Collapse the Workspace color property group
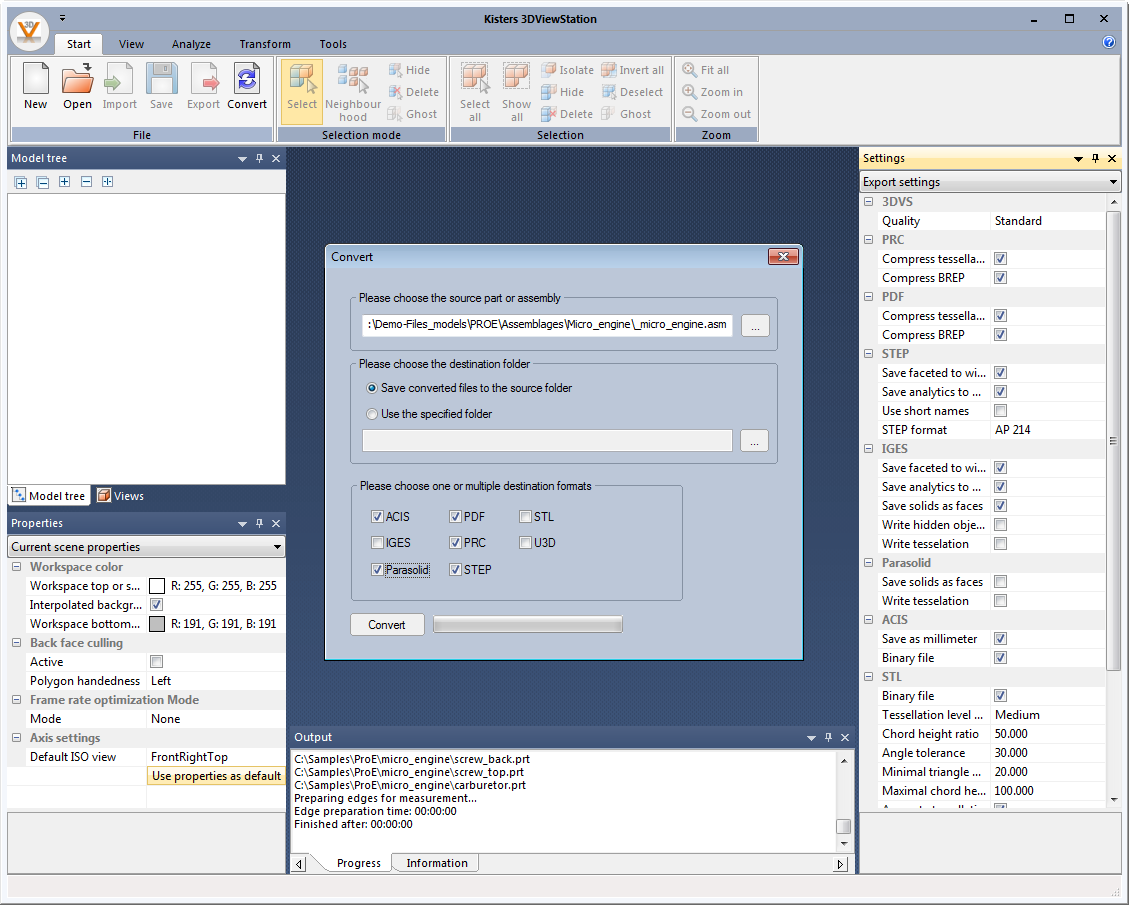 (17, 567)
